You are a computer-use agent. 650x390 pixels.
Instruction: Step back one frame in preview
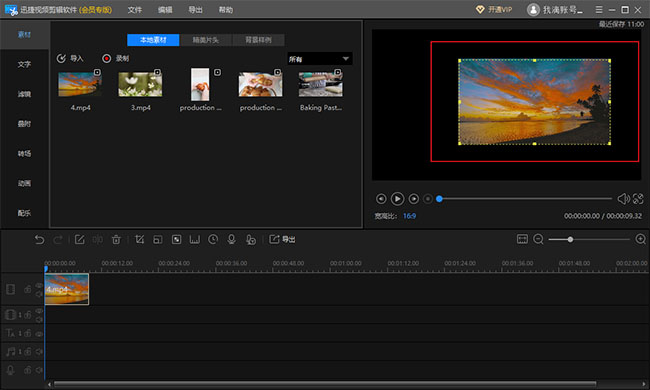click(x=381, y=199)
